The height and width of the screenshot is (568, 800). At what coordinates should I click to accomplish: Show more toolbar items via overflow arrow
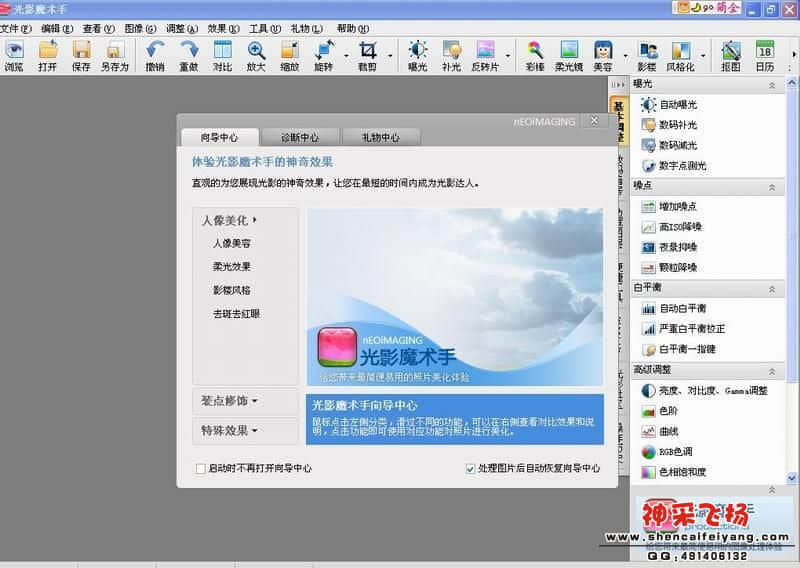[794, 54]
